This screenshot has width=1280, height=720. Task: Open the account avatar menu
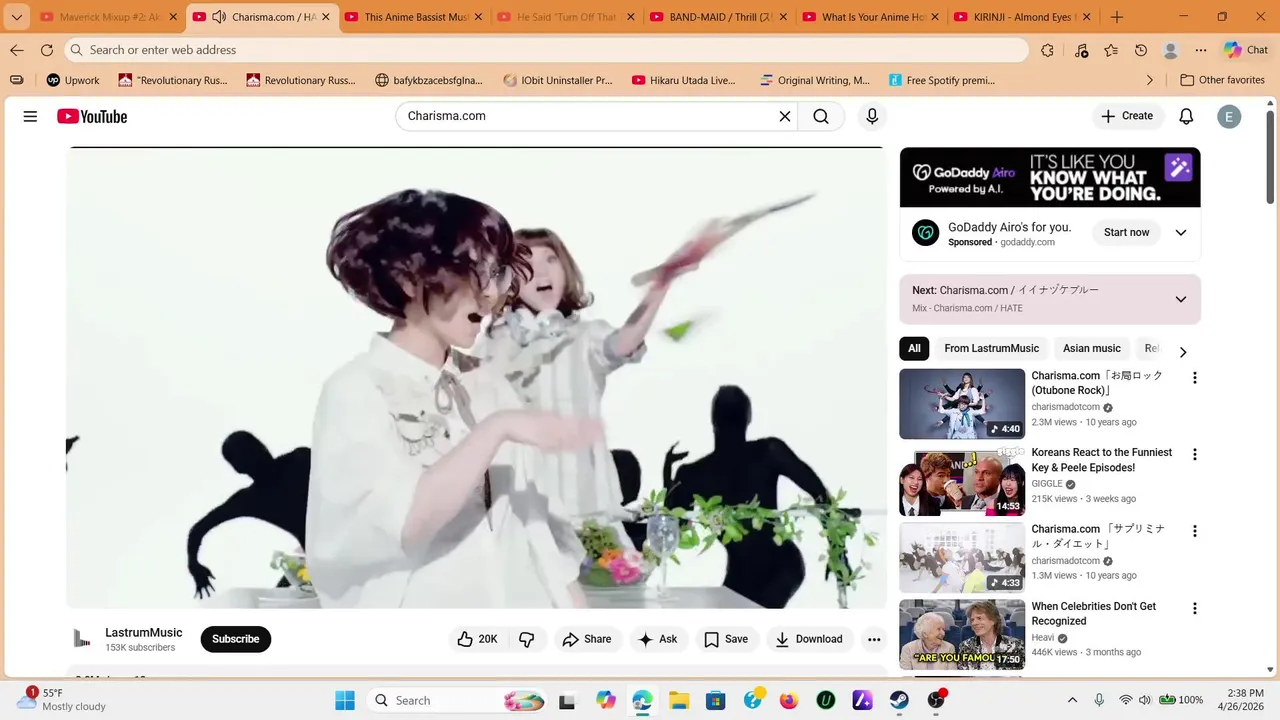(x=1229, y=116)
